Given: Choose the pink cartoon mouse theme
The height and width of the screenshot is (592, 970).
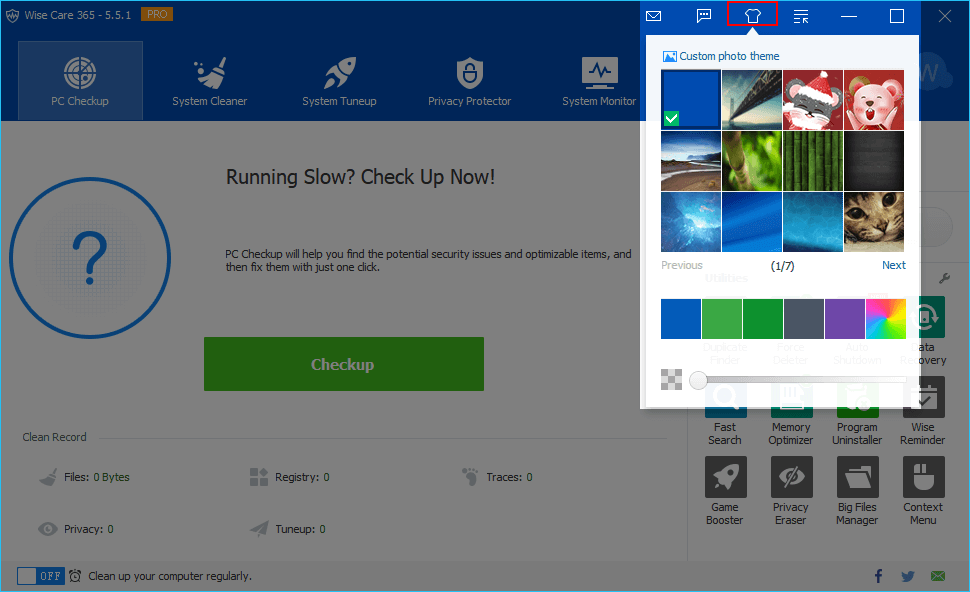Looking at the screenshot, I should click(x=873, y=99).
